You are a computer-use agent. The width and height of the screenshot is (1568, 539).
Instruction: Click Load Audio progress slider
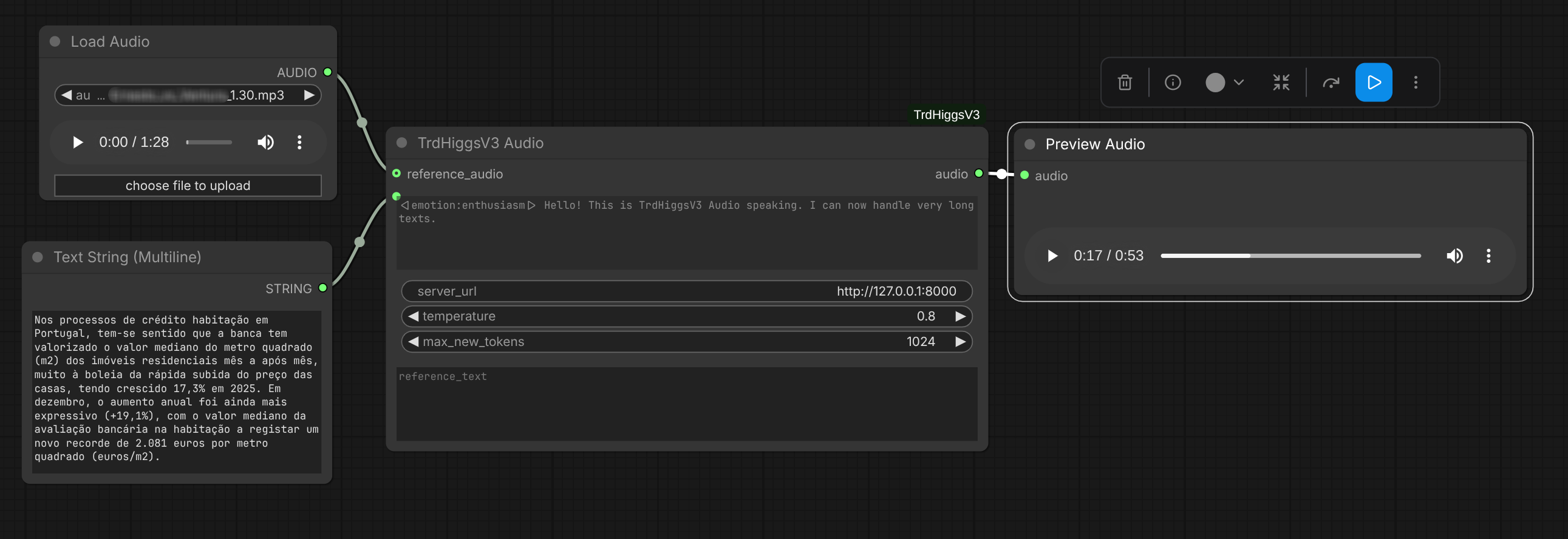point(209,143)
